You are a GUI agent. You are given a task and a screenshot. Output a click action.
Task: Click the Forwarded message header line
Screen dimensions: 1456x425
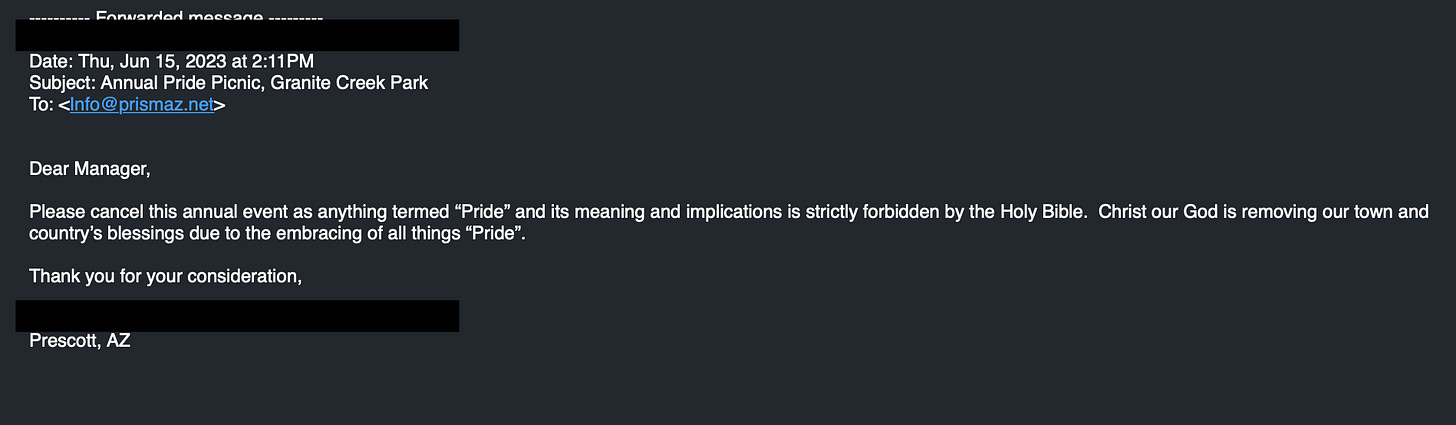(176, 15)
